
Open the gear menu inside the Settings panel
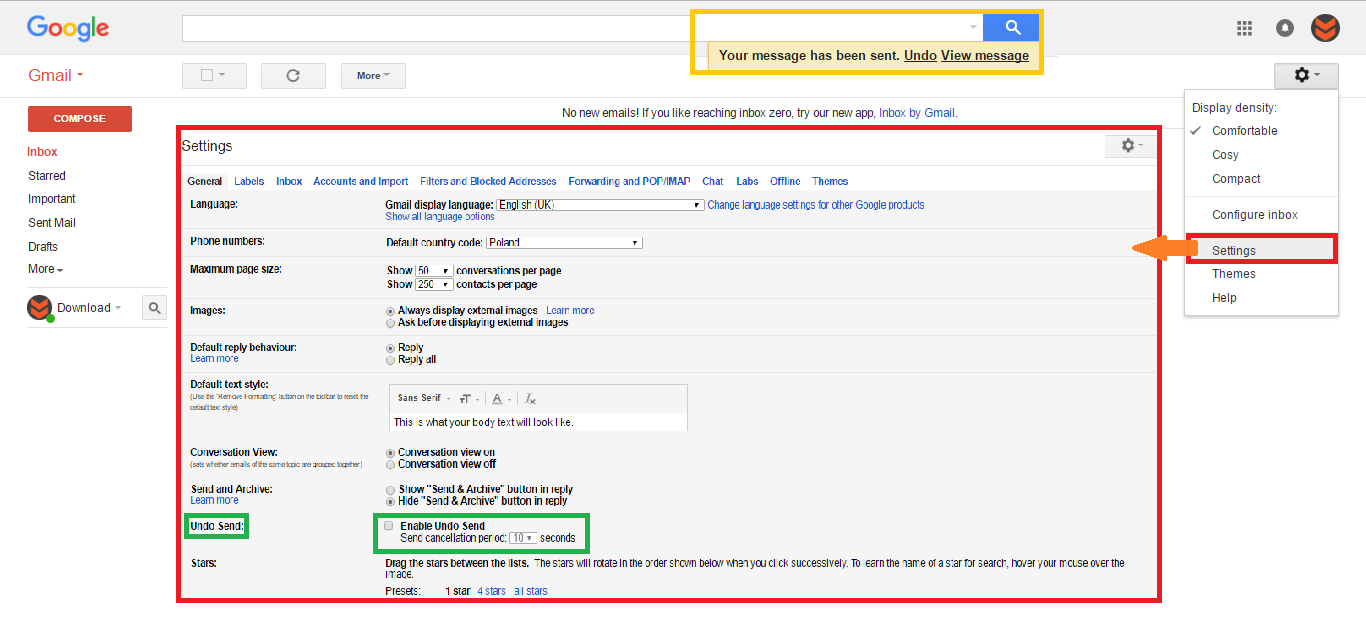1132,145
